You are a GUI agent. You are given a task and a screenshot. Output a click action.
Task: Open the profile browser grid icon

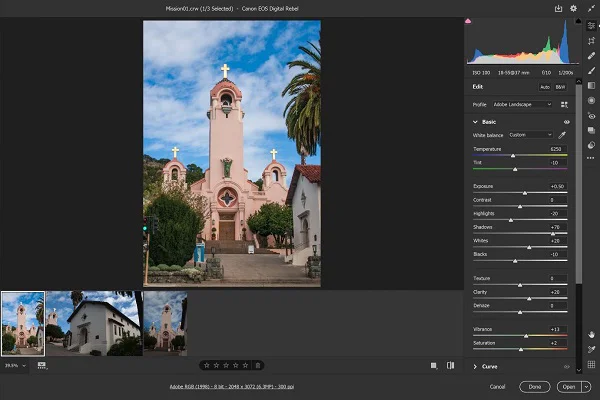[x=564, y=104]
